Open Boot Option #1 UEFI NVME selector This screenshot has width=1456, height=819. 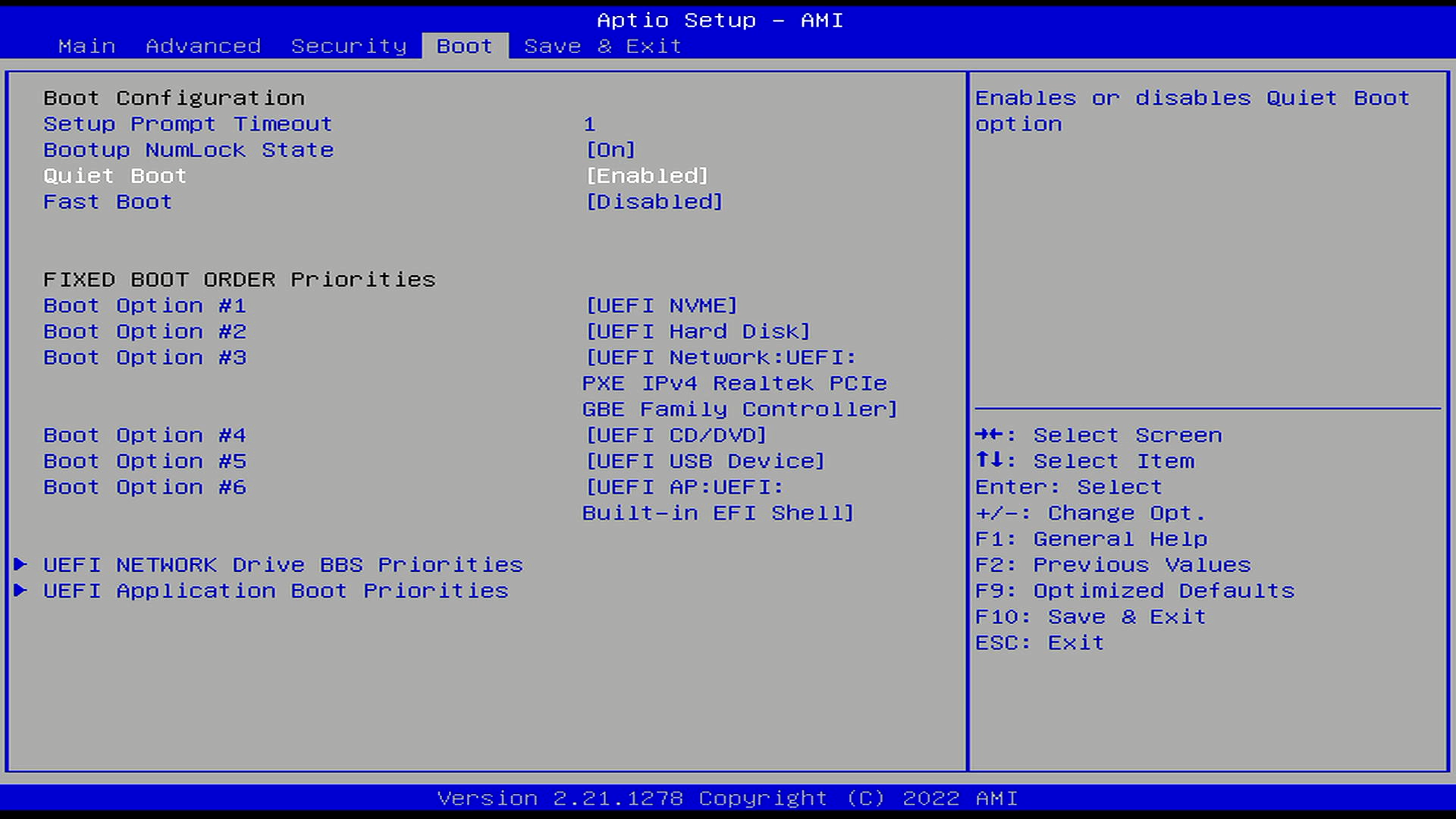(661, 306)
